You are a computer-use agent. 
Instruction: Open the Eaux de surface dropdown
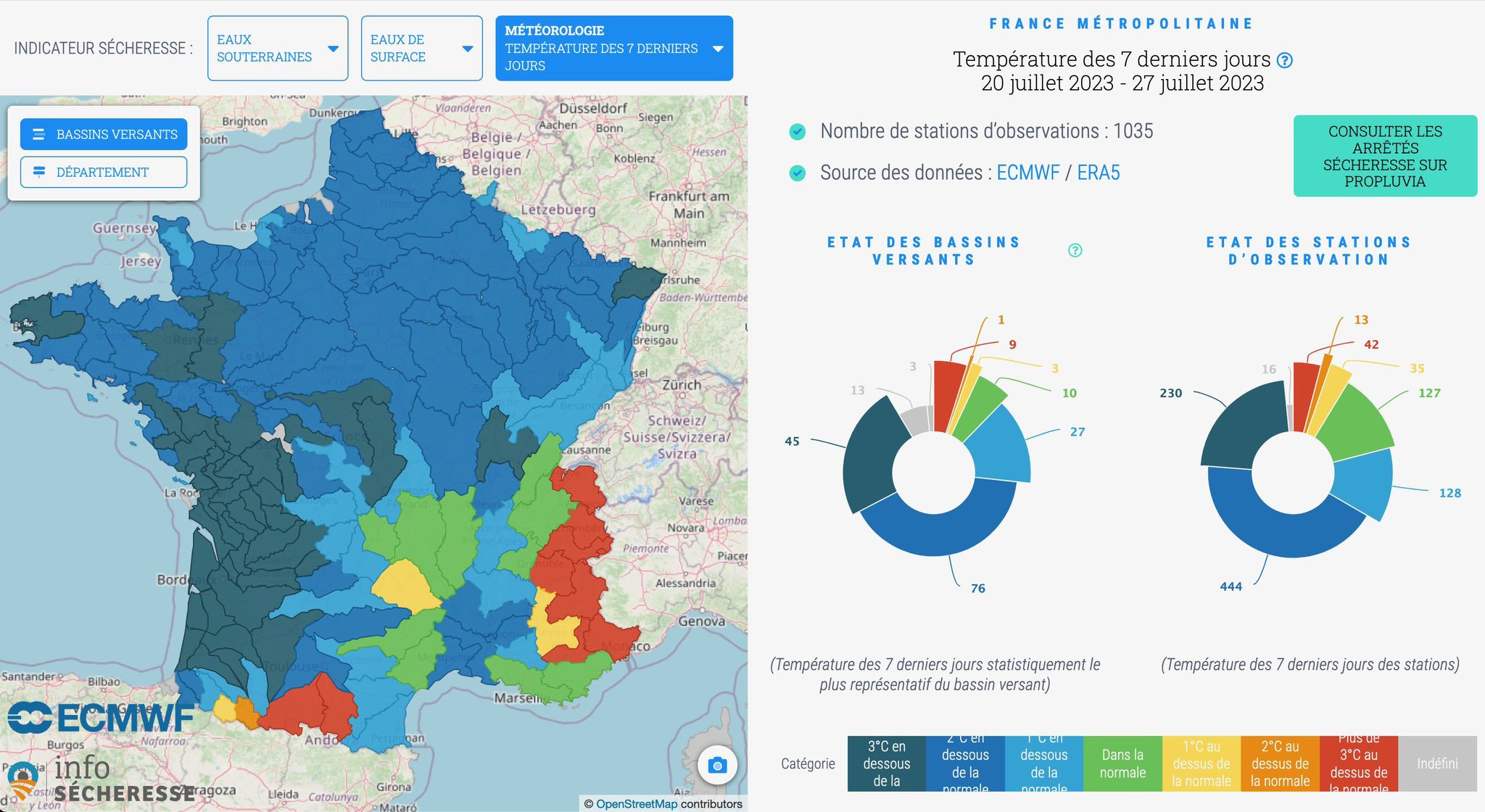click(x=421, y=49)
